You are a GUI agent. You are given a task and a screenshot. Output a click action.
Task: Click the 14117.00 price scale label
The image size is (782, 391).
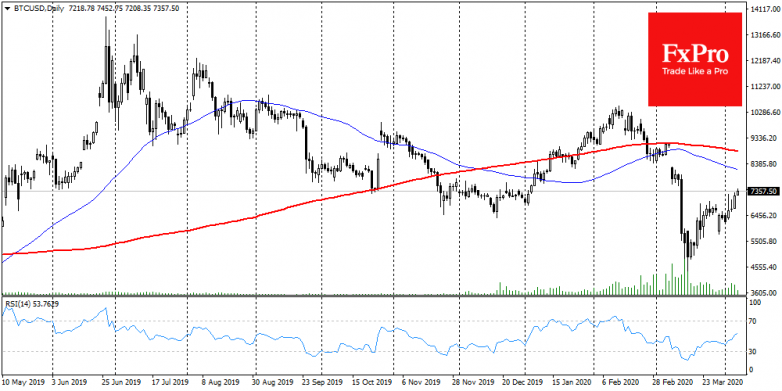[764, 8]
